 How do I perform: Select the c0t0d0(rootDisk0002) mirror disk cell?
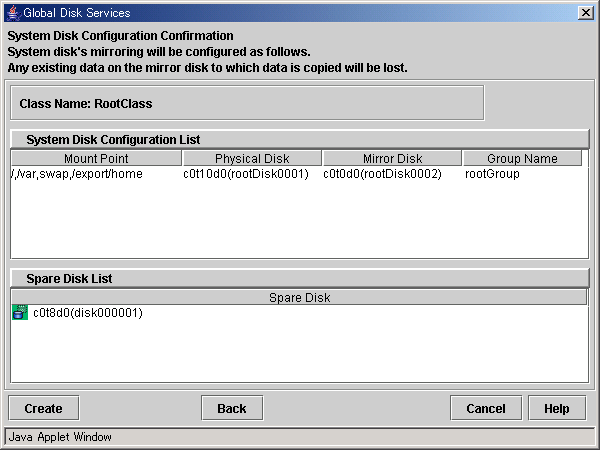pyautogui.click(x=382, y=174)
